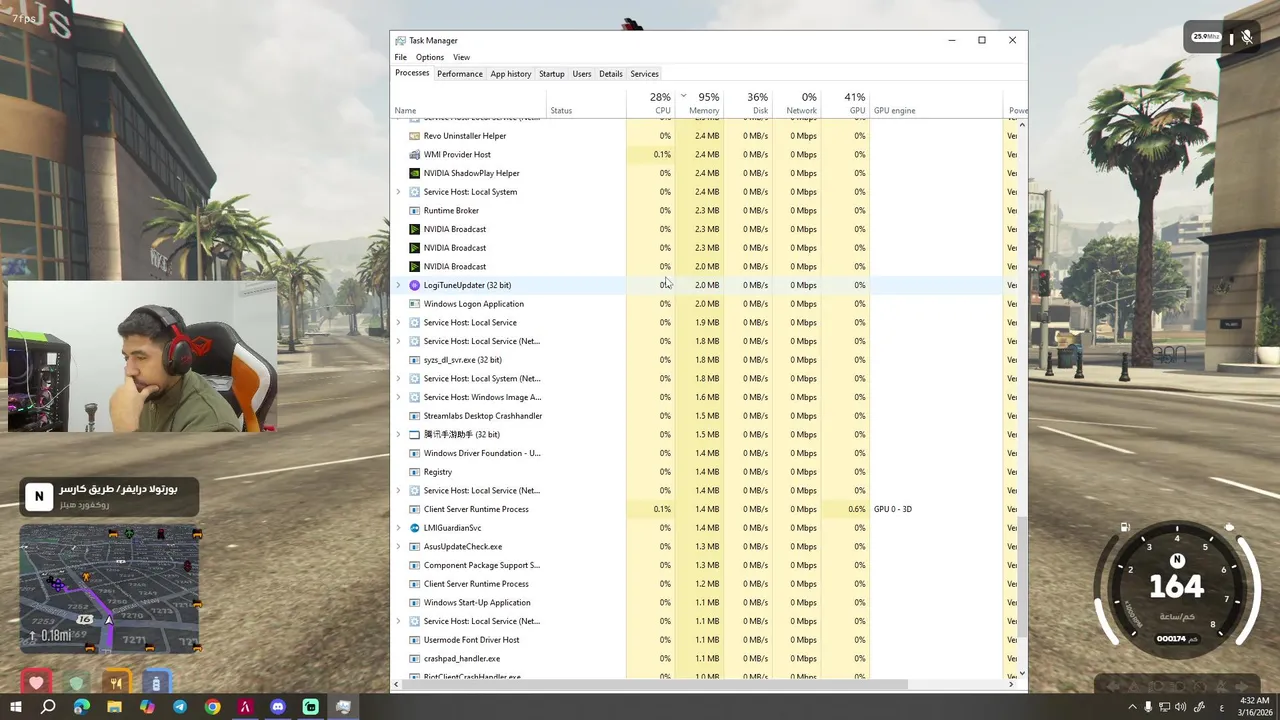Open the View menu
1280x720 pixels.
461,57
